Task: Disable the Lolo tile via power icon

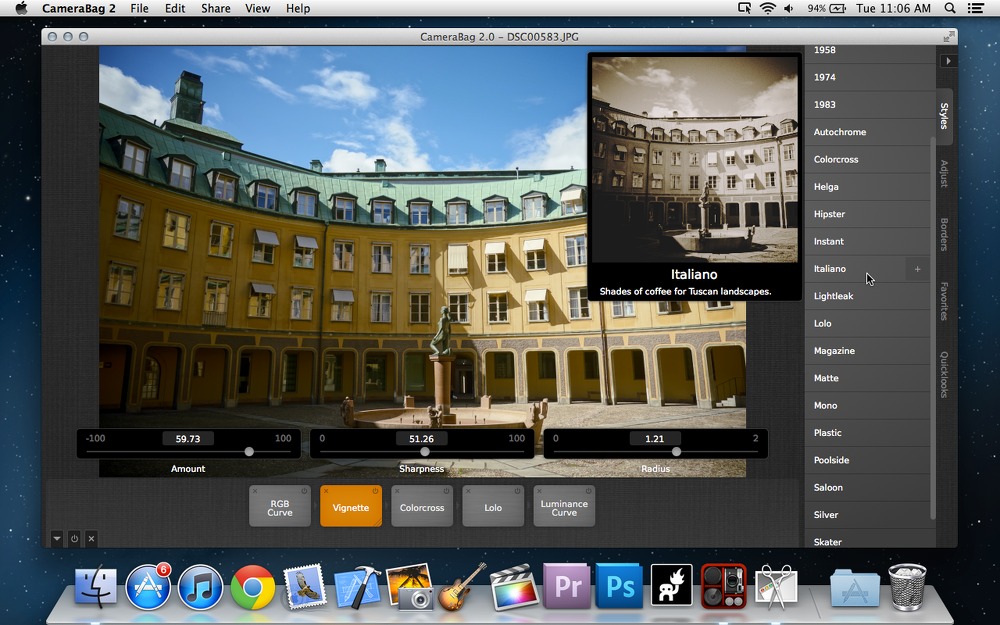Action: 517,491
